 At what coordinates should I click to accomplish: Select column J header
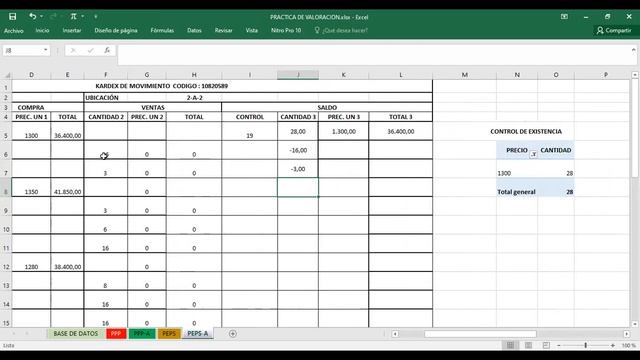(298, 75)
